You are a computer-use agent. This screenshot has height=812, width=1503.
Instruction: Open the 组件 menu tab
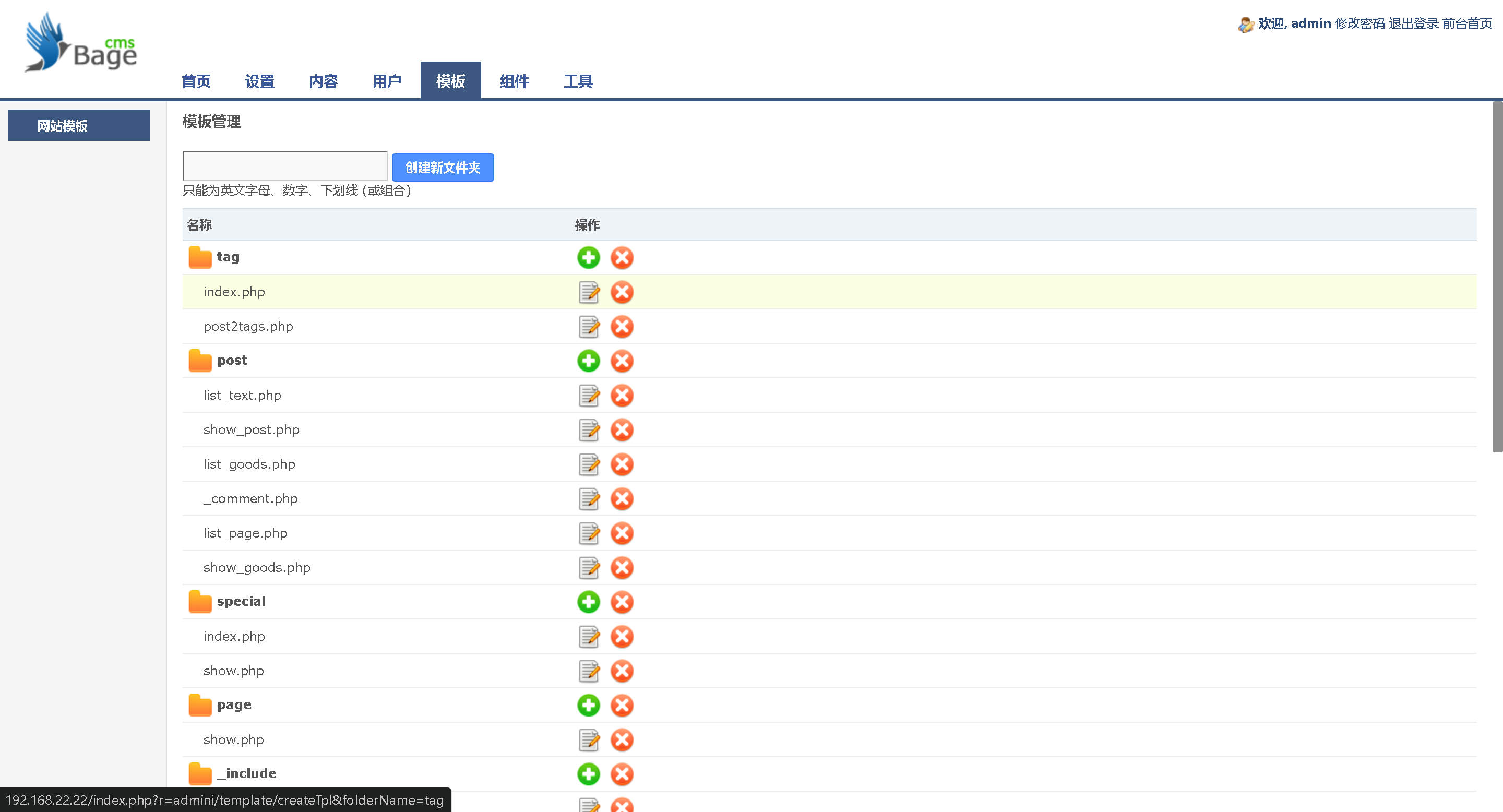(x=514, y=81)
